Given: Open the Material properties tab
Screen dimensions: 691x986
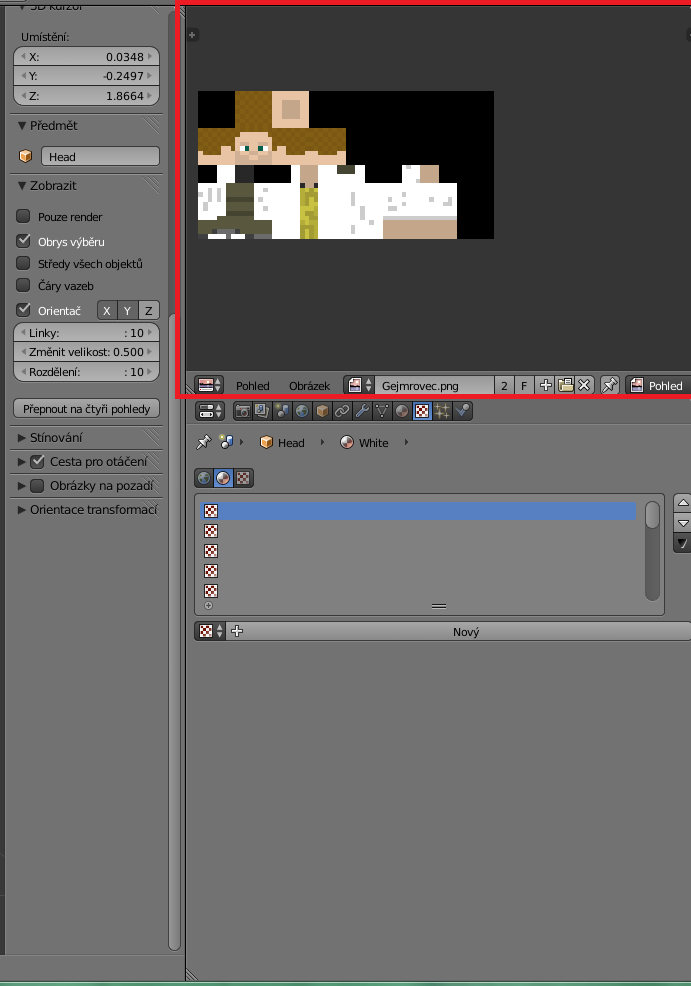Looking at the screenshot, I should pos(402,411).
